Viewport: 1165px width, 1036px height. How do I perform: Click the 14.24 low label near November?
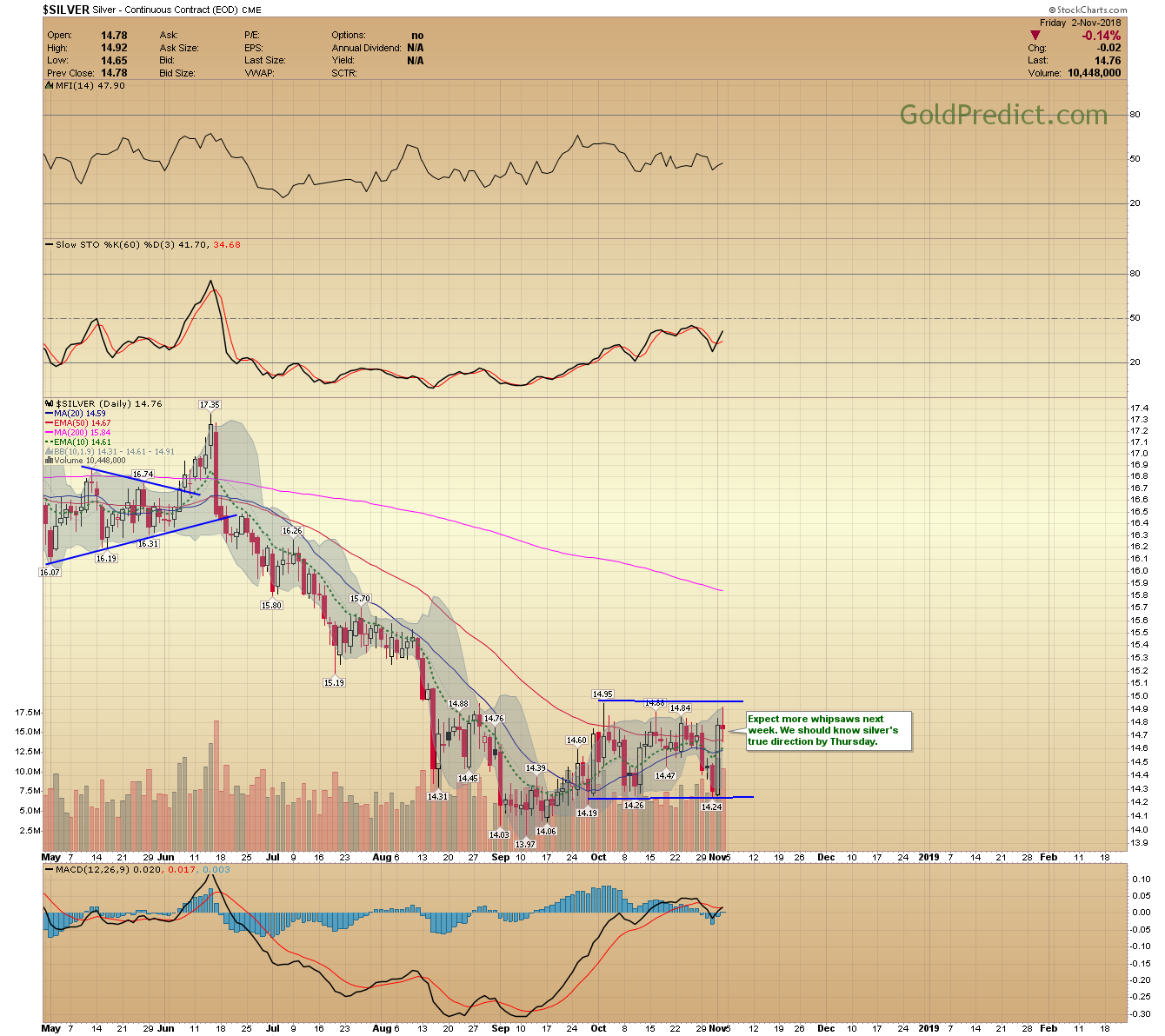711,807
